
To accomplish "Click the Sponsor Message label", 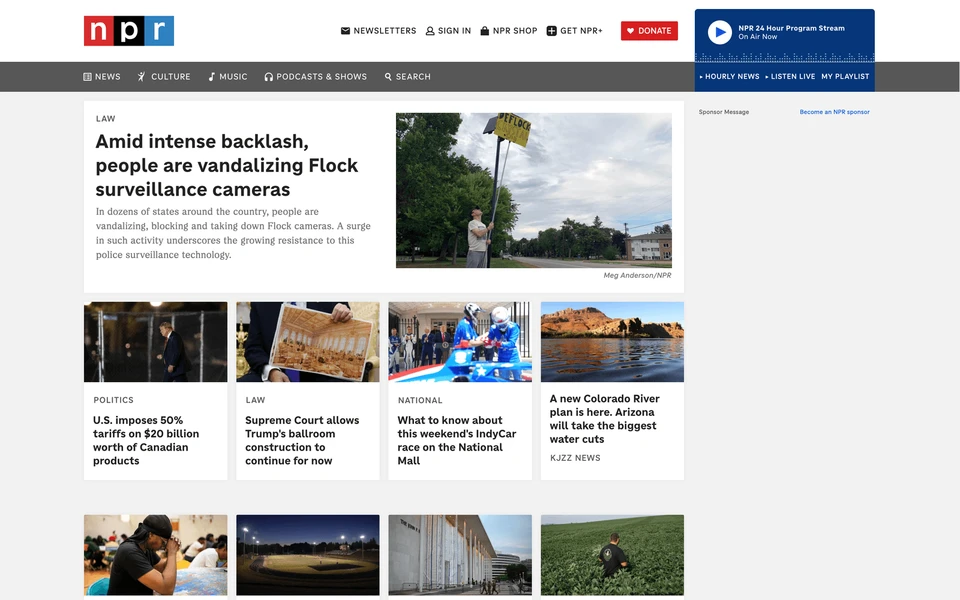I will pos(724,112).
